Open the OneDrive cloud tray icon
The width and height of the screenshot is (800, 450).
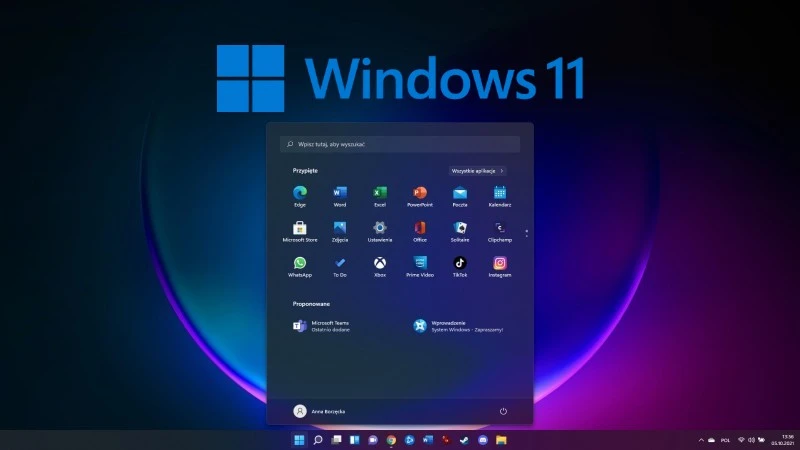click(x=711, y=440)
